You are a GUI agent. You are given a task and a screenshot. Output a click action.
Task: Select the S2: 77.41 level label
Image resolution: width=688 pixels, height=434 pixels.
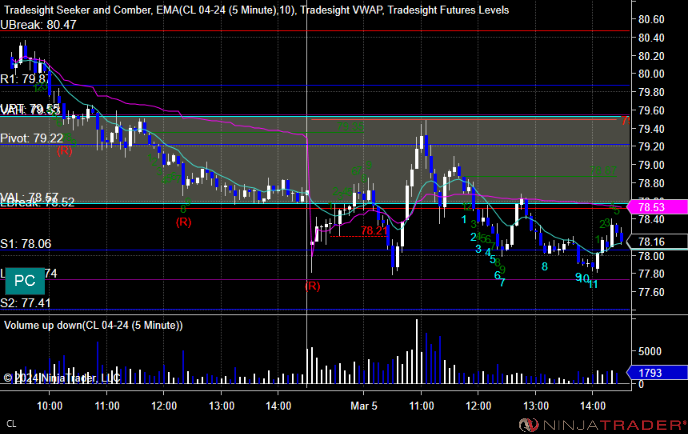[x=25, y=303]
